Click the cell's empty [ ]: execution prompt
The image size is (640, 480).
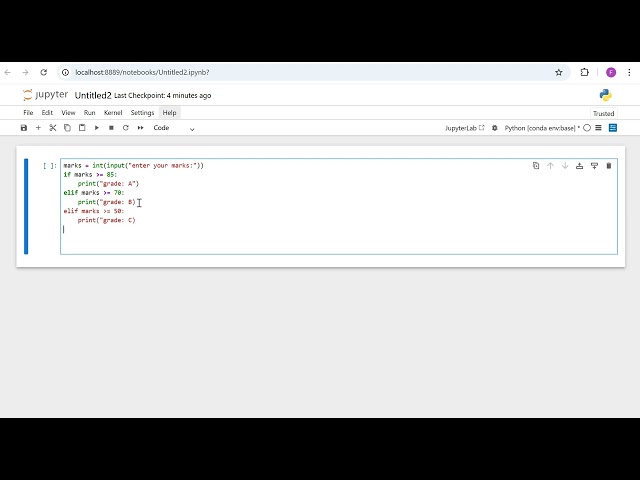click(x=50, y=166)
